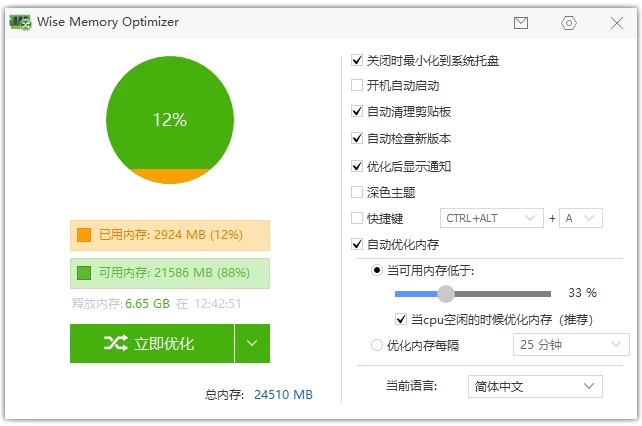
Task: Click the memory threshold slider handle
Action: point(446,293)
